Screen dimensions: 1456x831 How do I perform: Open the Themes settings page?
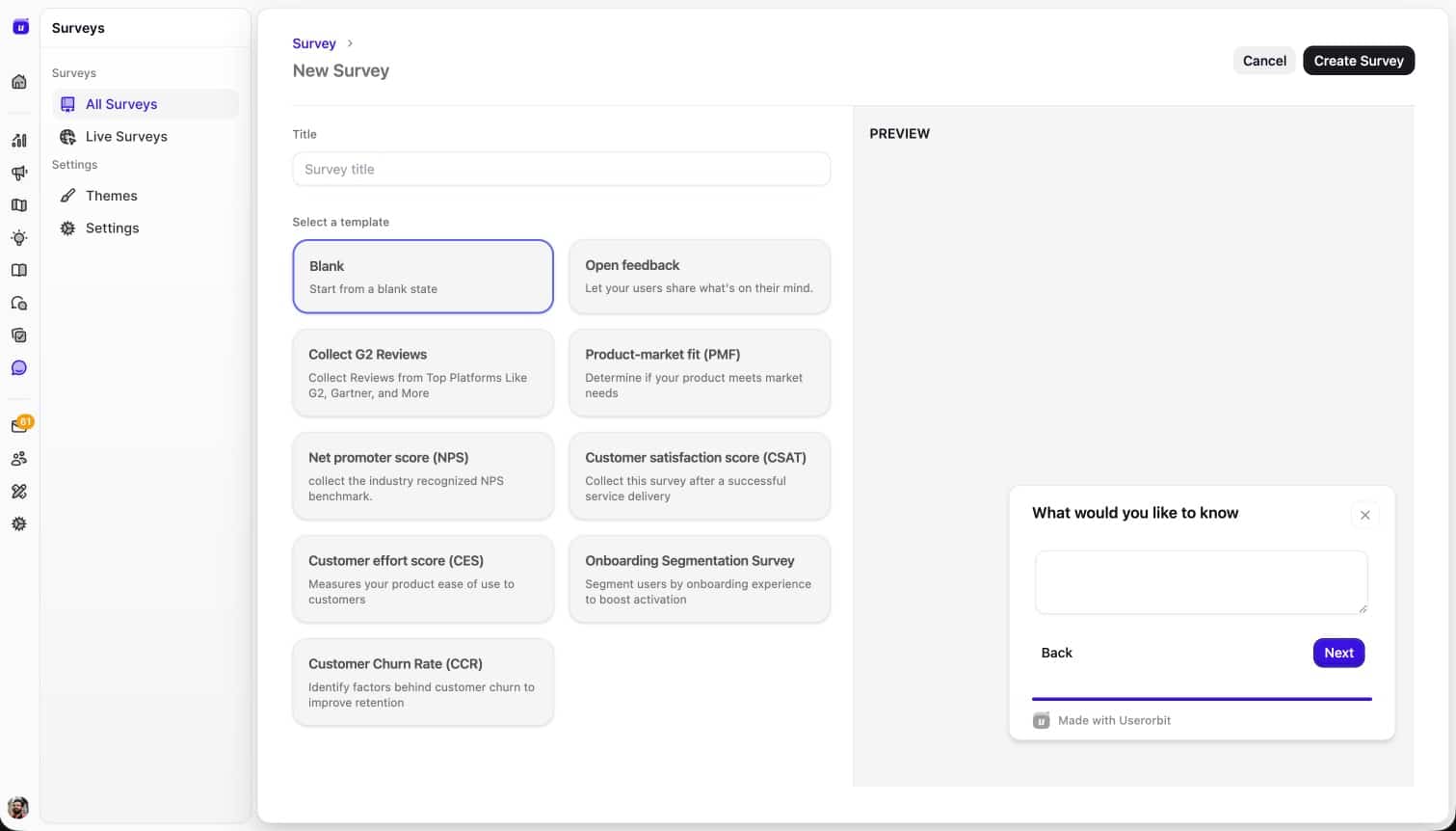(111, 195)
